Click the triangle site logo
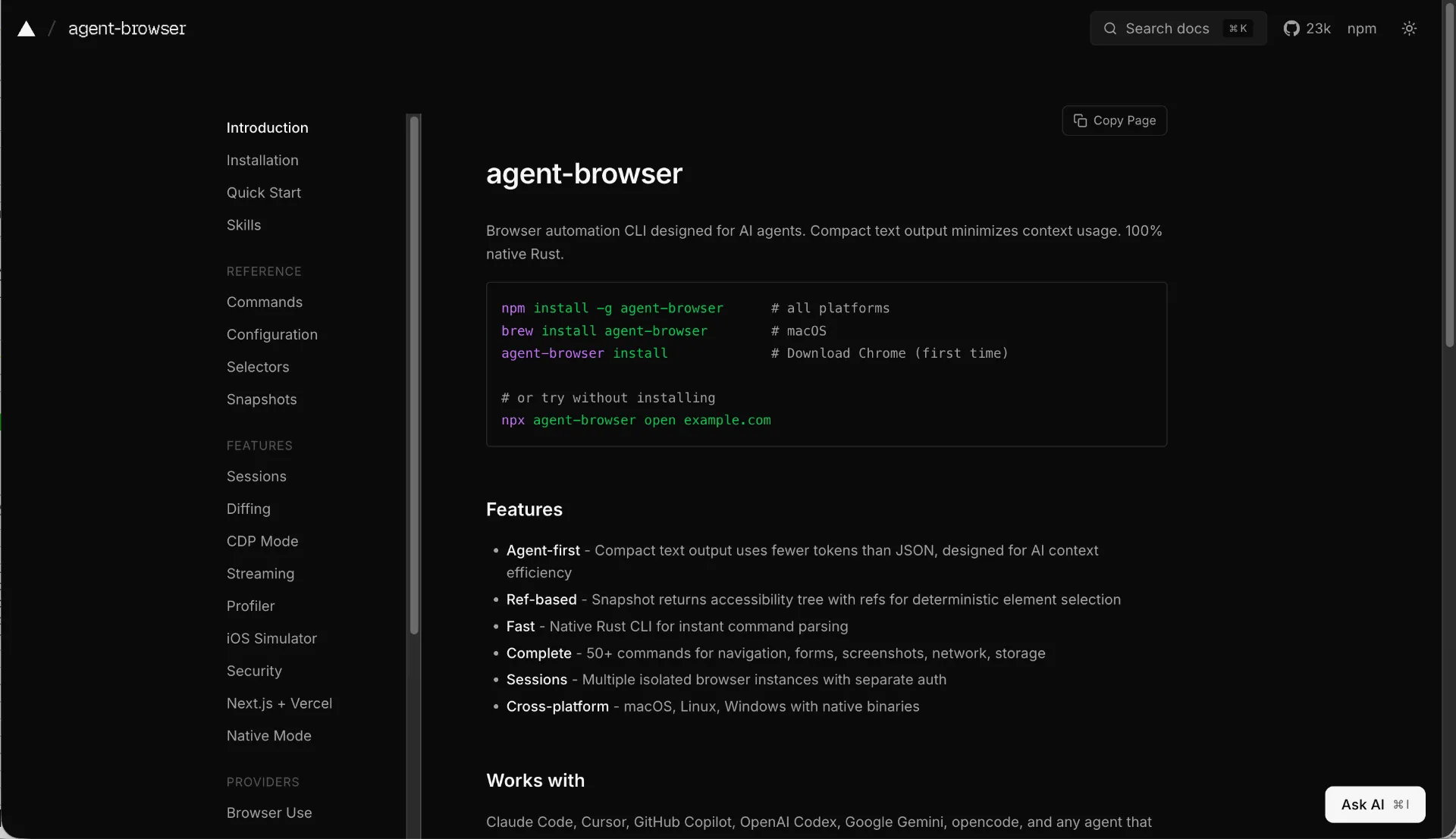 point(26,29)
